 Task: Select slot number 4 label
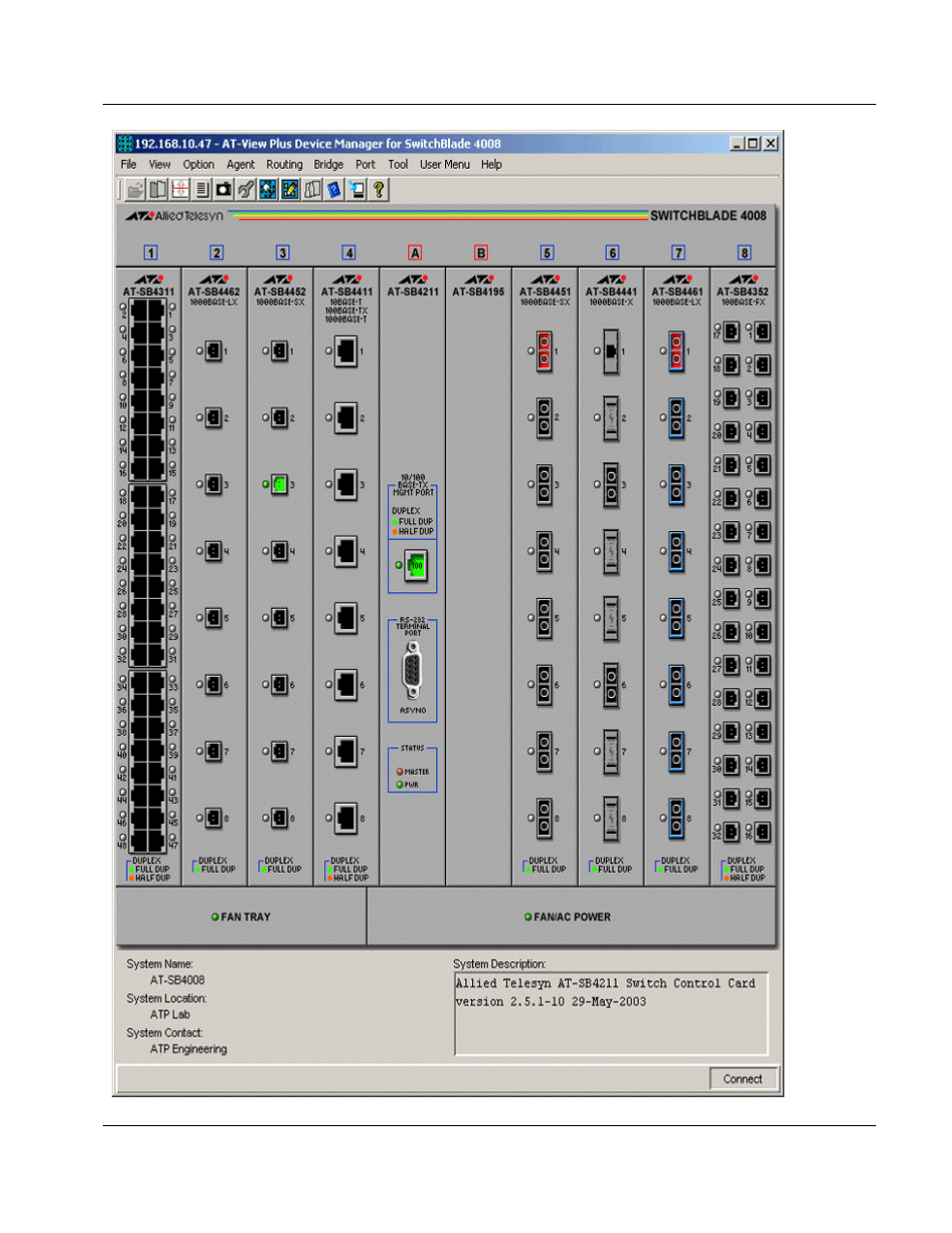point(348,253)
